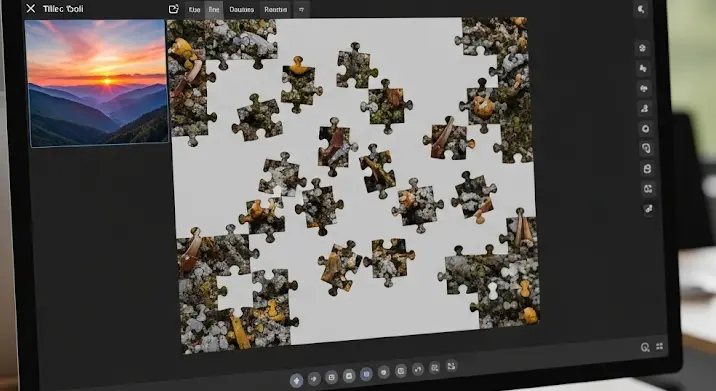716x391 pixels.
Task: Click the segmented circle icon in right sidebar
Action: point(642,48)
